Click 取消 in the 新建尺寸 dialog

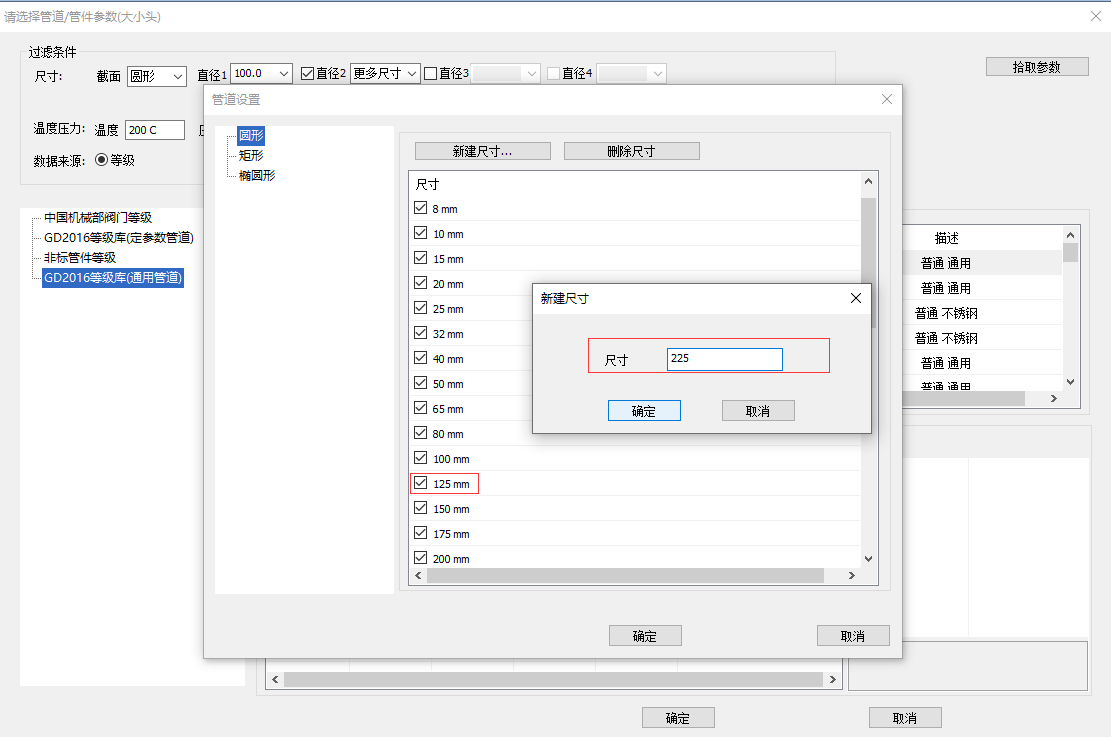click(x=758, y=411)
